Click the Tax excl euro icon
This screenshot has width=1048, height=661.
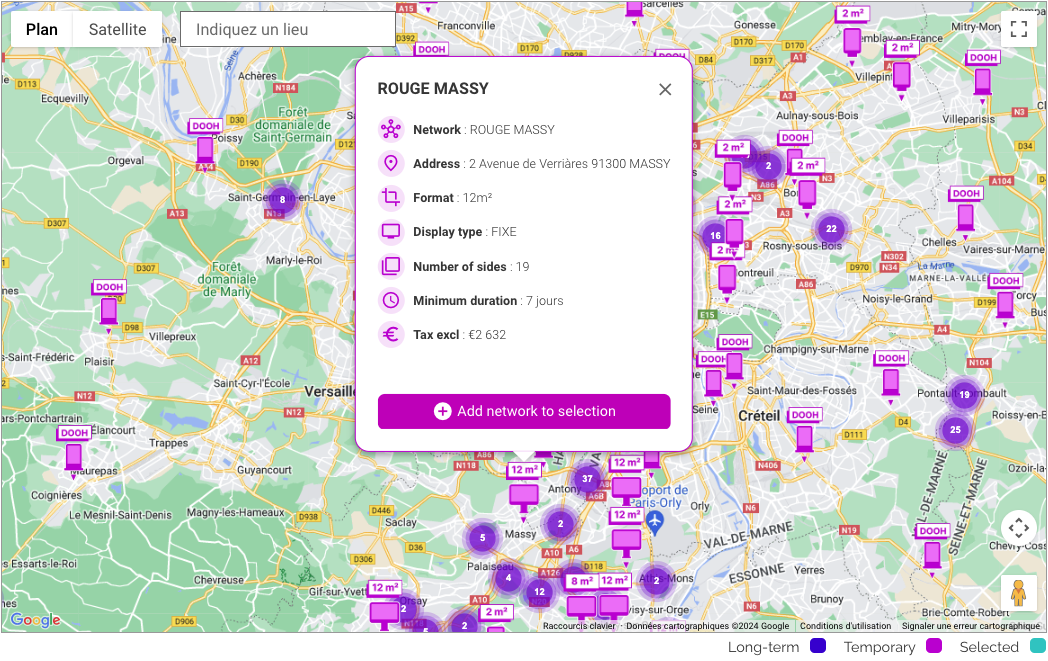(x=391, y=334)
